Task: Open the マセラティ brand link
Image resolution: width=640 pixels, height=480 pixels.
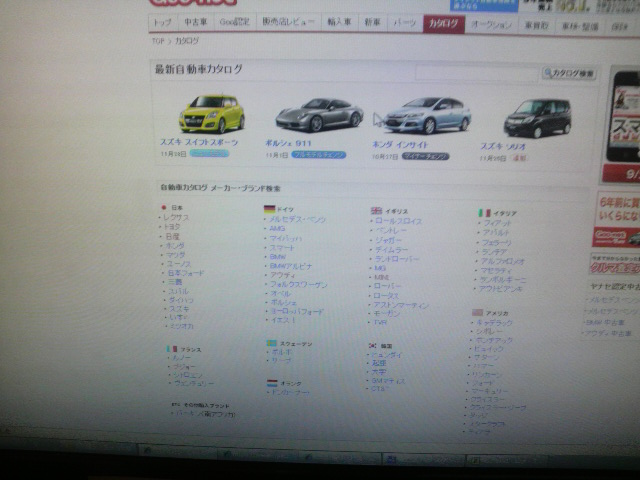Action: pyautogui.click(x=496, y=271)
